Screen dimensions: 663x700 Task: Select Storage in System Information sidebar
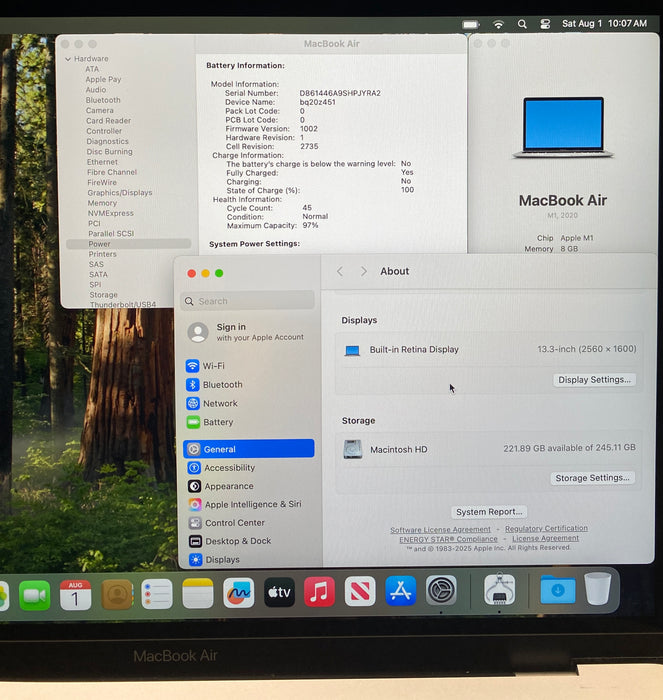tap(104, 295)
